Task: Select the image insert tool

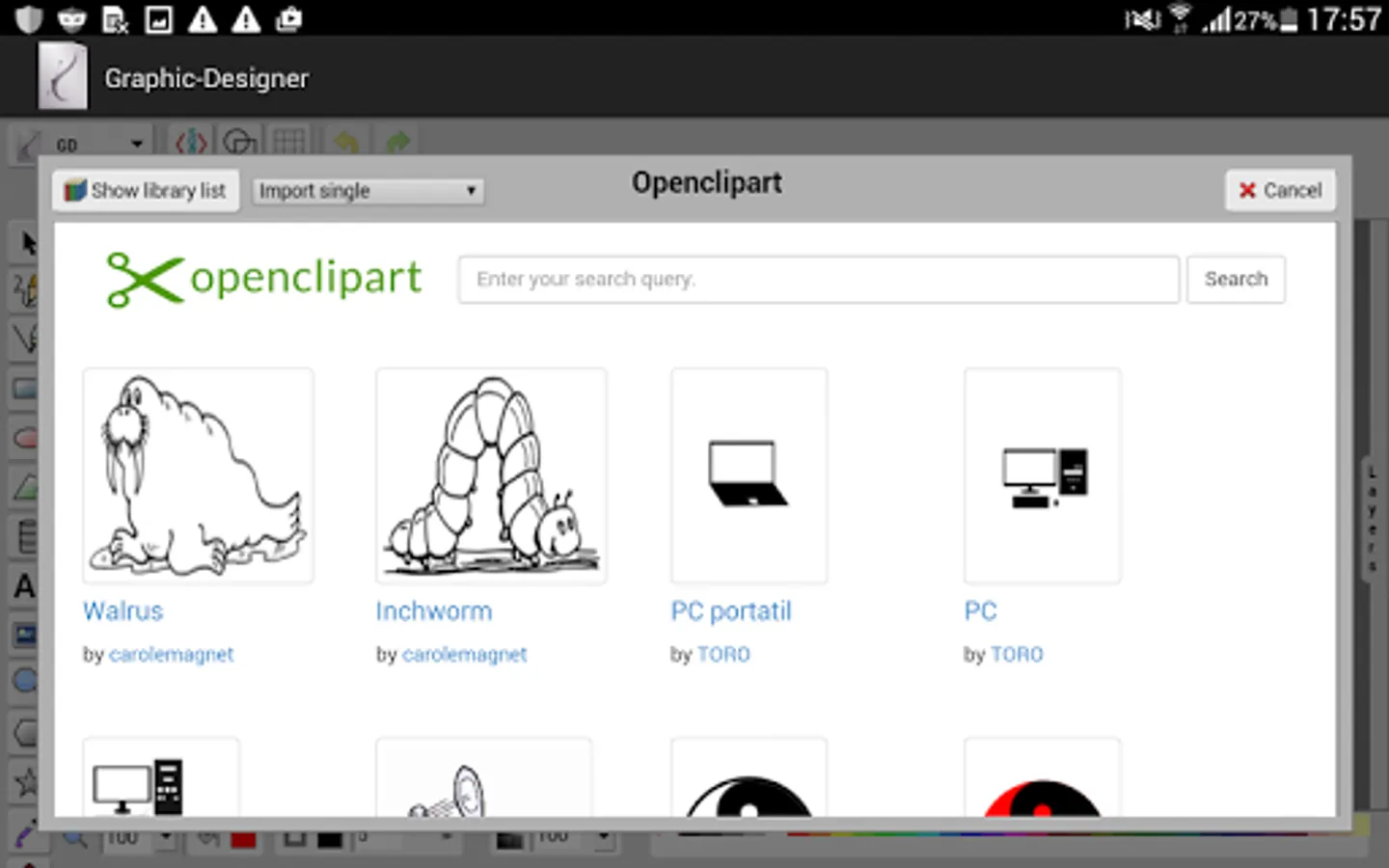Action: (x=25, y=635)
